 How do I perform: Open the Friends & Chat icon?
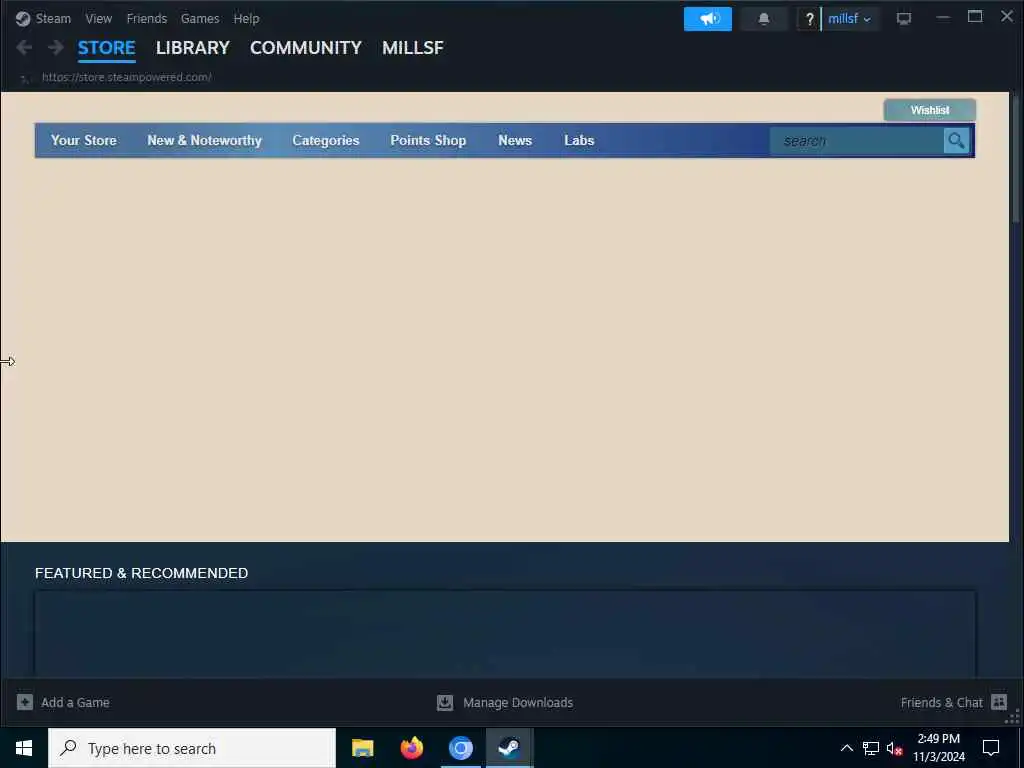999,701
